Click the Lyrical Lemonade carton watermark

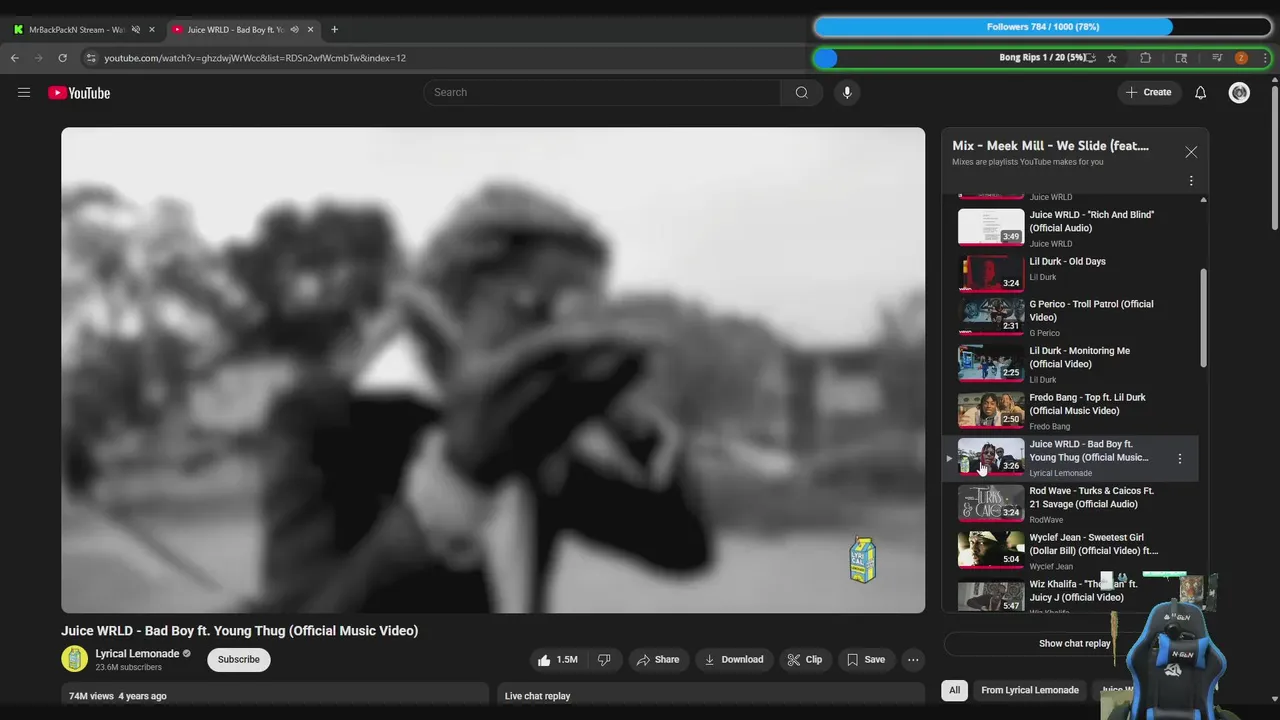tap(862, 560)
